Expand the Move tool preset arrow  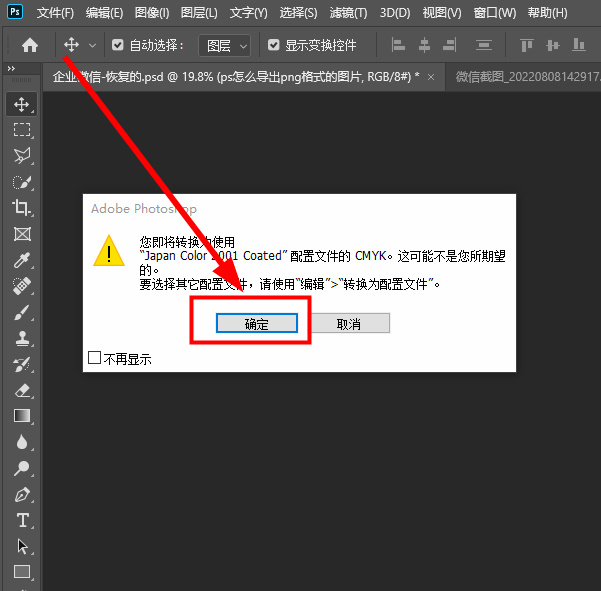(x=92, y=46)
